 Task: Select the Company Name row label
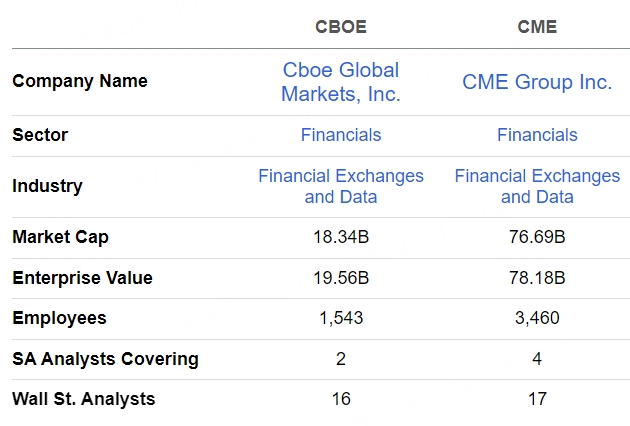tap(80, 81)
